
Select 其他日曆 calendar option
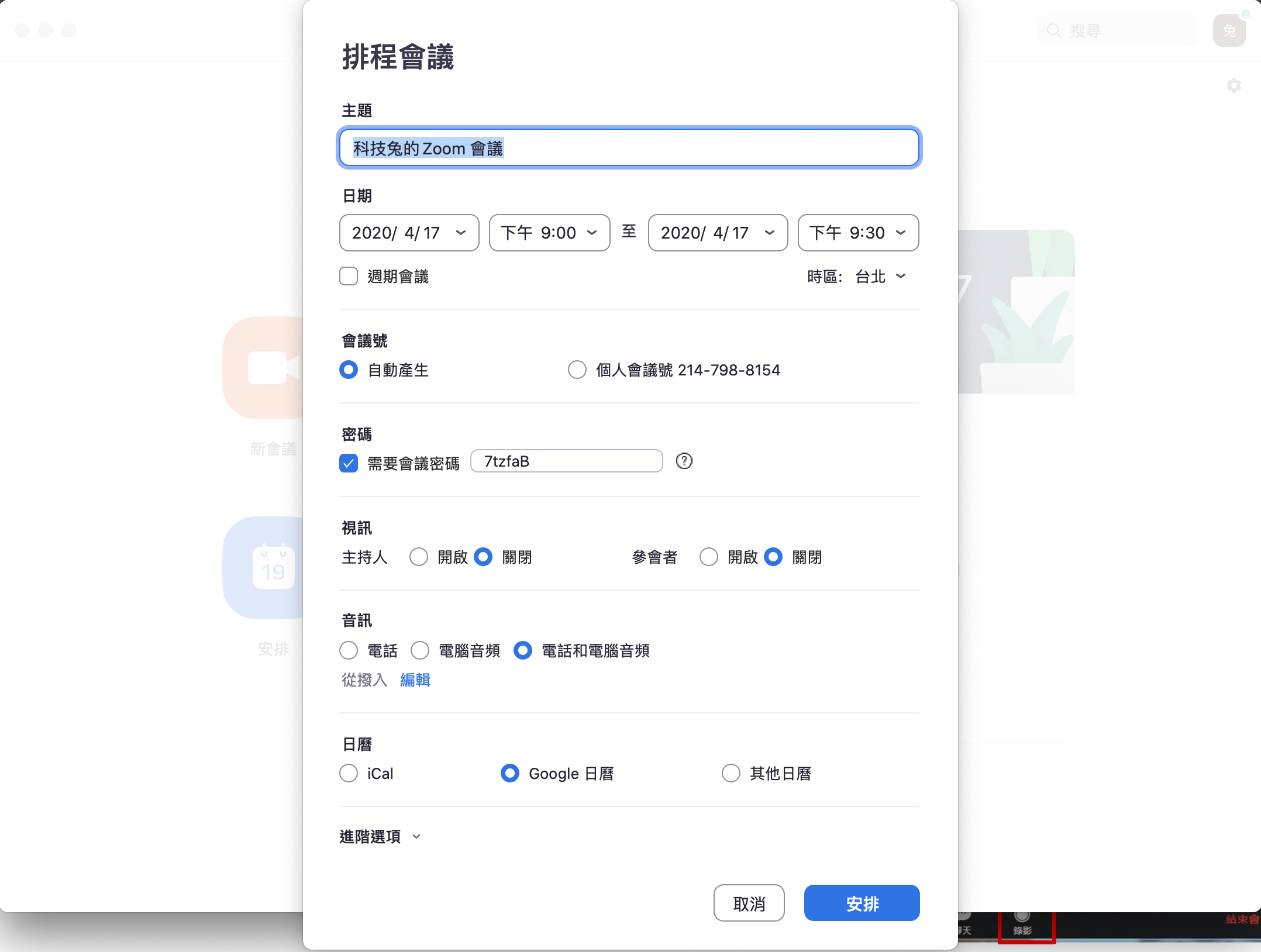coord(731,773)
